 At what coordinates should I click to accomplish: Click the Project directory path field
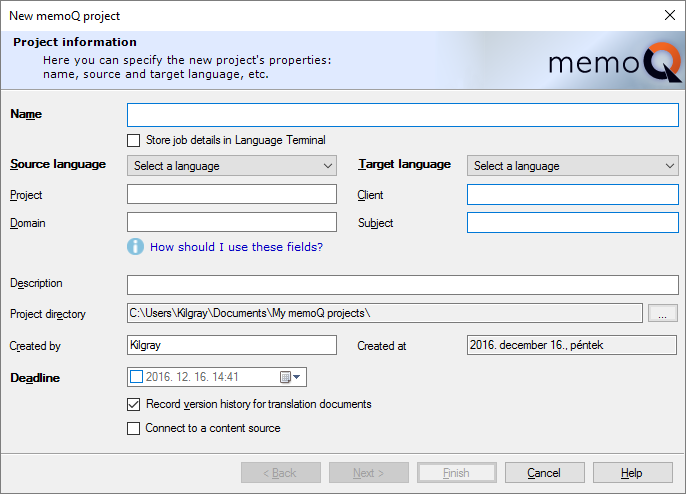pos(385,313)
